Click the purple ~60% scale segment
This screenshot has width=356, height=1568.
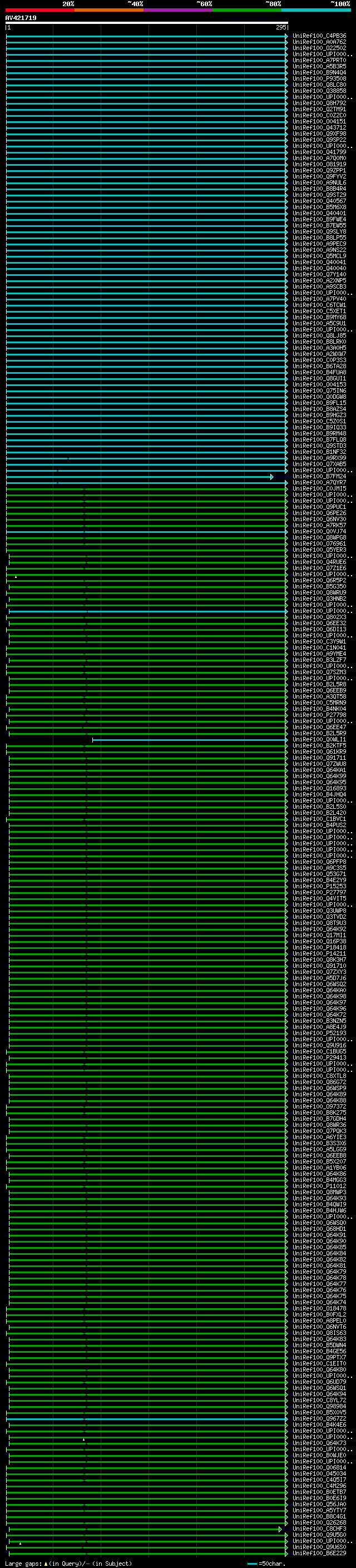[x=179, y=10]
